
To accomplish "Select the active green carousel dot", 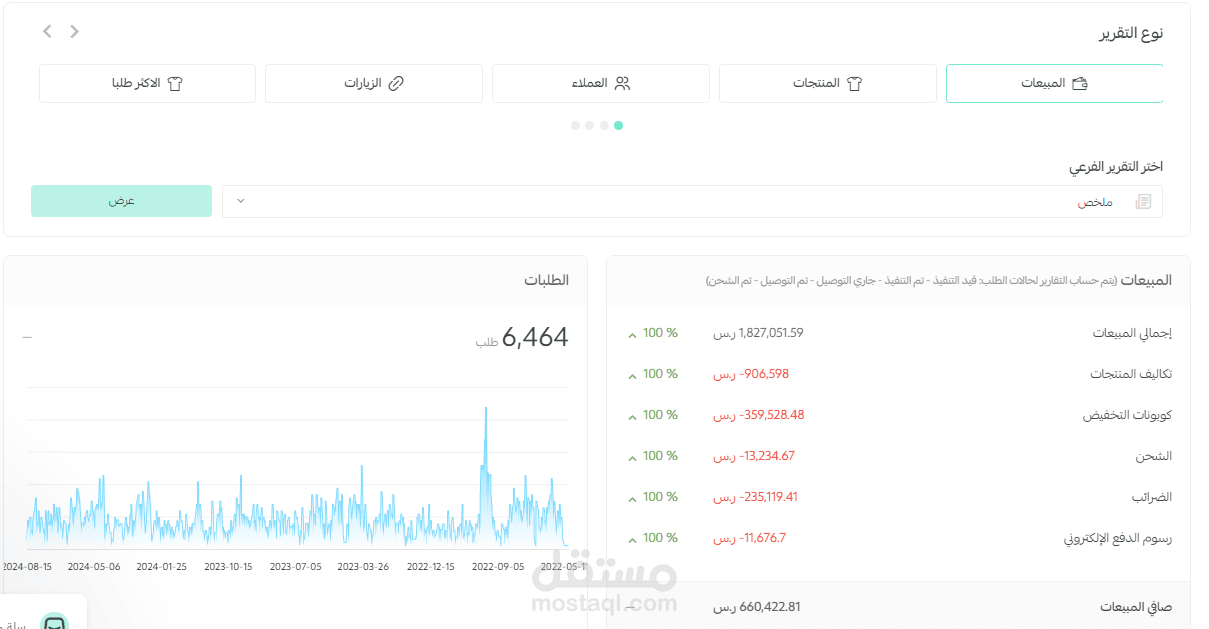I will 618,126.
